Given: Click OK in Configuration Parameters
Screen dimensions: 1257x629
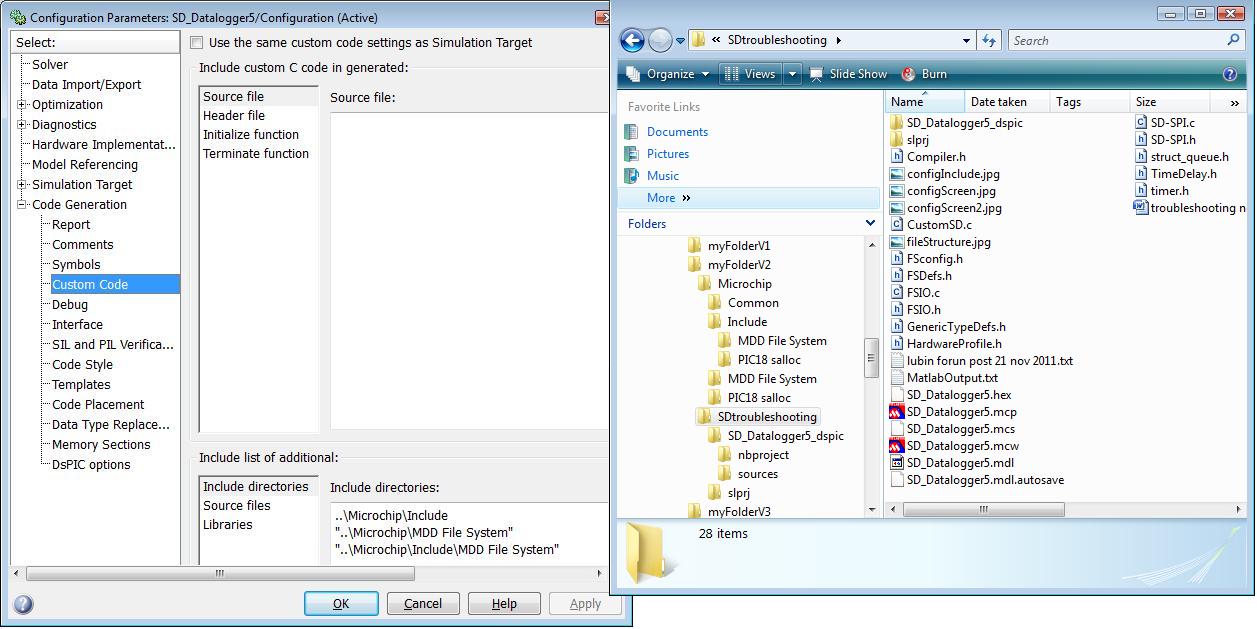Looking at the screenshot, I should point(341,604).
